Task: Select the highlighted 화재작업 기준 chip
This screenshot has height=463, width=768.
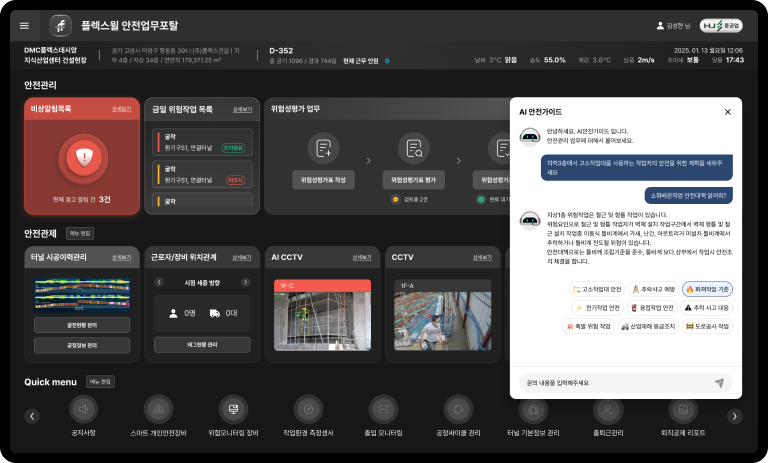Action: pyautogui.click(x=707, y=290)
